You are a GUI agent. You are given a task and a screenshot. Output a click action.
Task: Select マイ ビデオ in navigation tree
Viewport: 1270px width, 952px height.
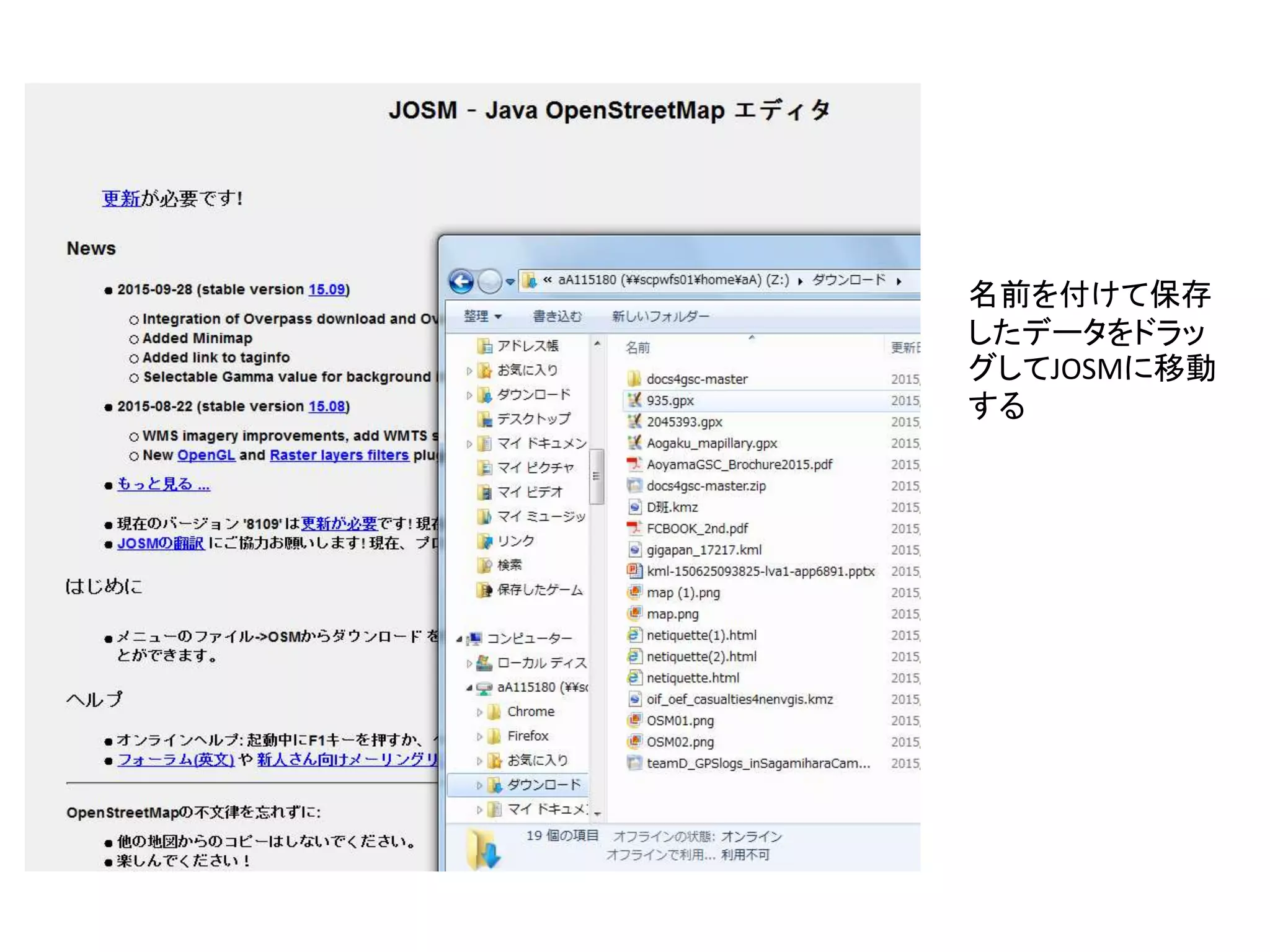[530, 492]
